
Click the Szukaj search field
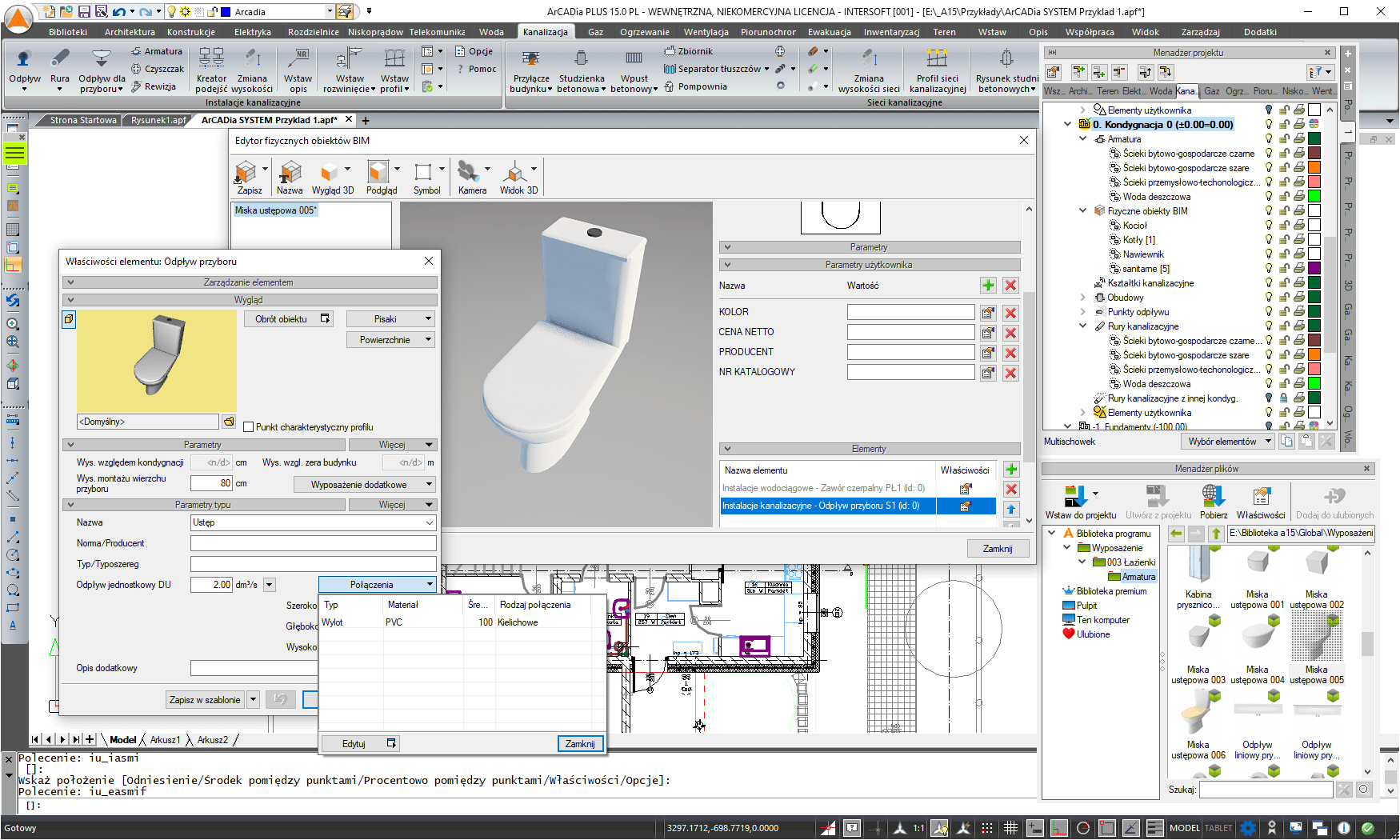pyautogui.click(x=1266, y=790)
